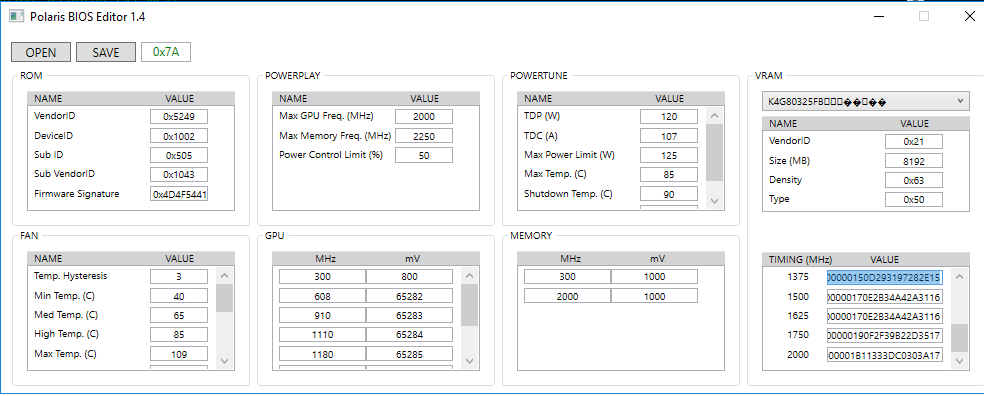The width and height of the screenshot is (986, 396).
Task: Click POWERTUNE scrollbar up arrow
Action: point(714,116)
